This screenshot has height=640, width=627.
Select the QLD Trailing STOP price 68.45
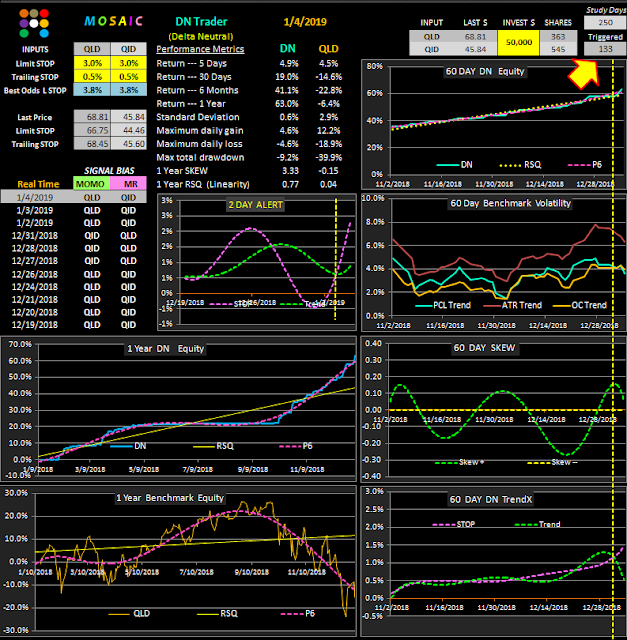tap(92, 144)
